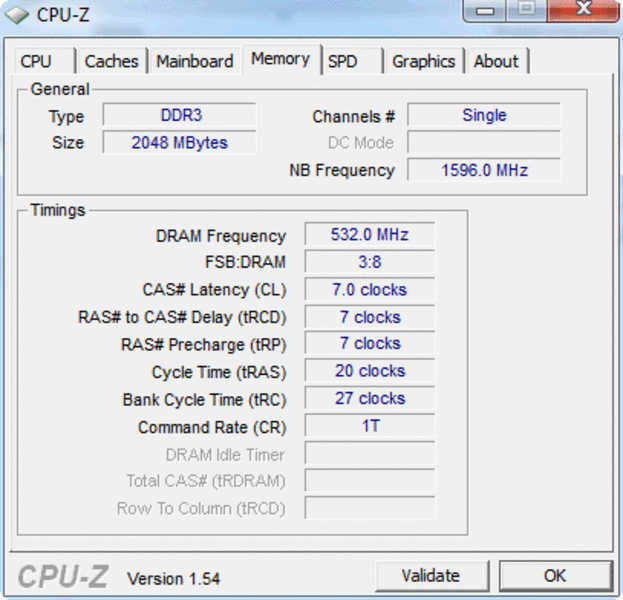Click the Channels # label
The image size is (623, 600).
(x=353, y=116)
